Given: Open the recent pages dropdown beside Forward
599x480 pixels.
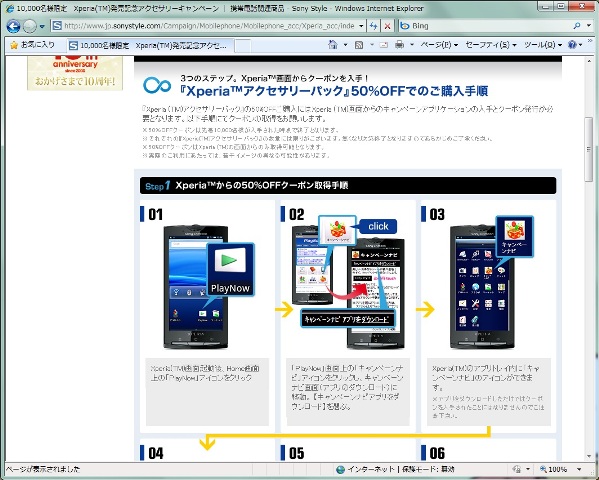Looking at the screenshot, I should 42,26.
